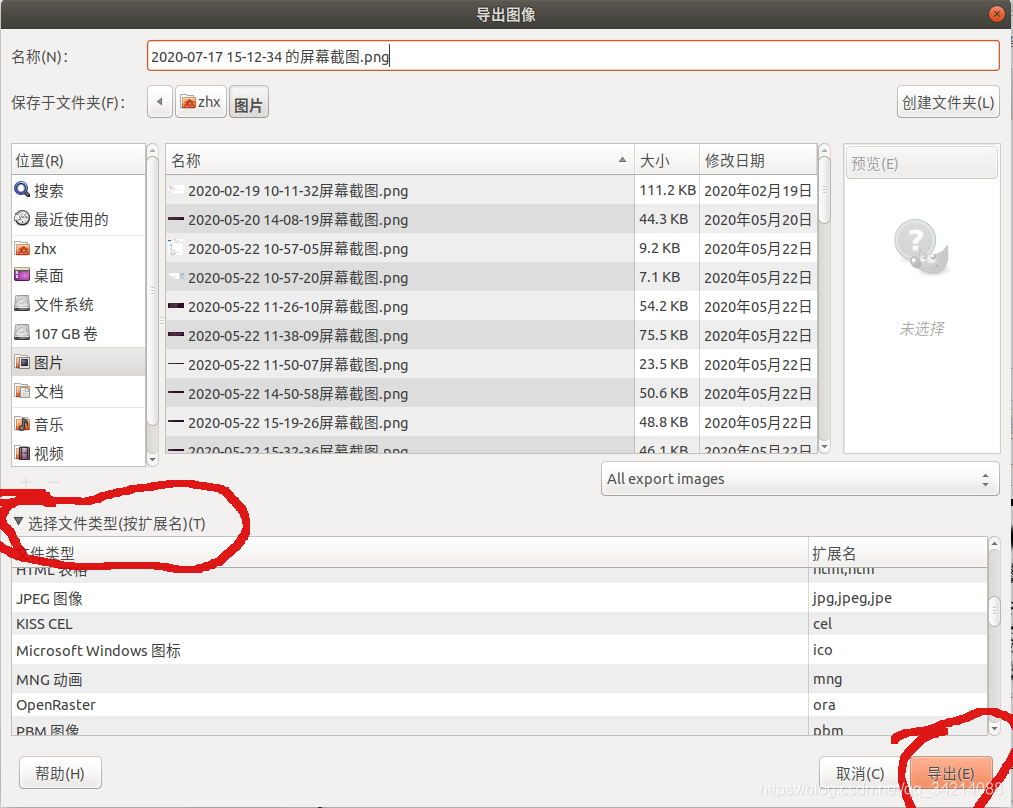Select MNG 动画 file type
Image resolution: width=1013 pixels, height=808 pixels.
(x=410, y=679)
